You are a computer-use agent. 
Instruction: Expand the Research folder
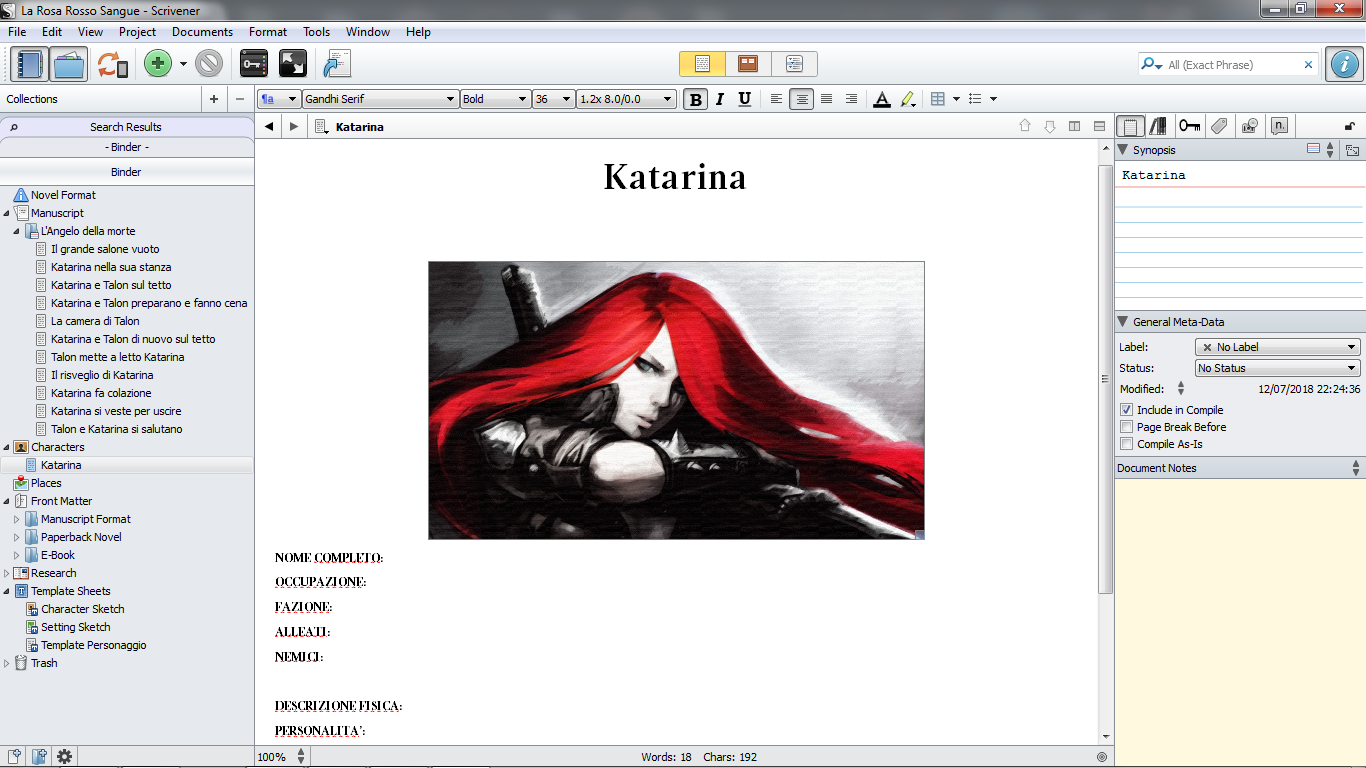pyautogui.click(x=7, y=573)
